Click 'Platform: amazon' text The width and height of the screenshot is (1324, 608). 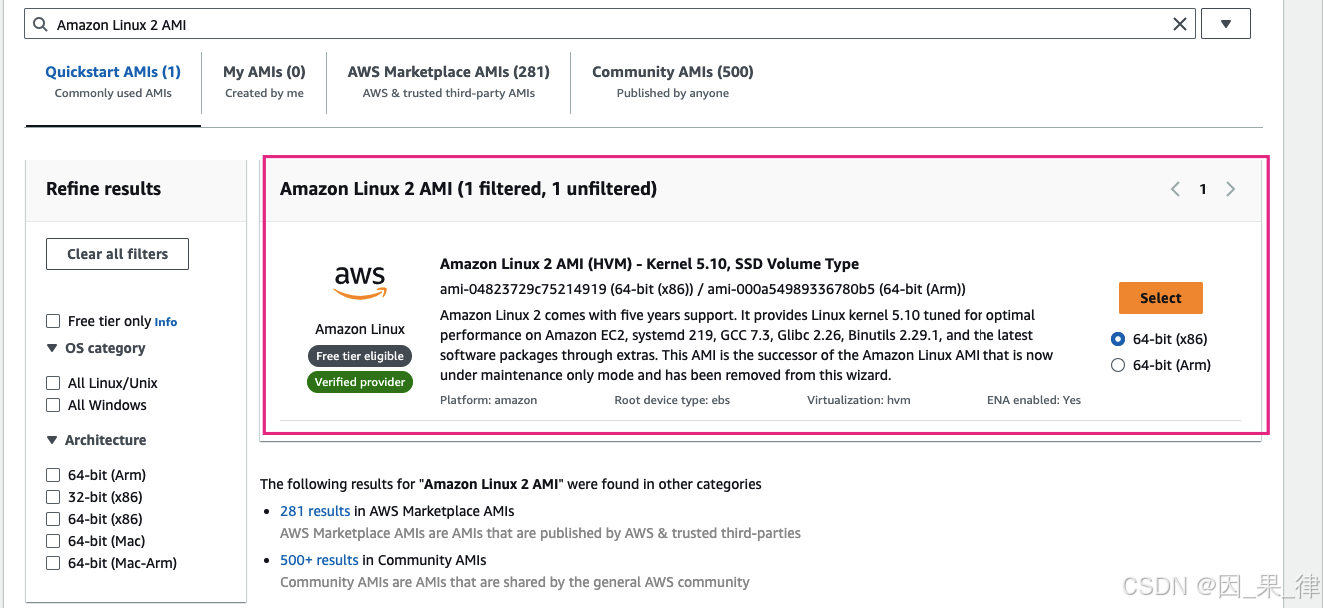[489, 400]
